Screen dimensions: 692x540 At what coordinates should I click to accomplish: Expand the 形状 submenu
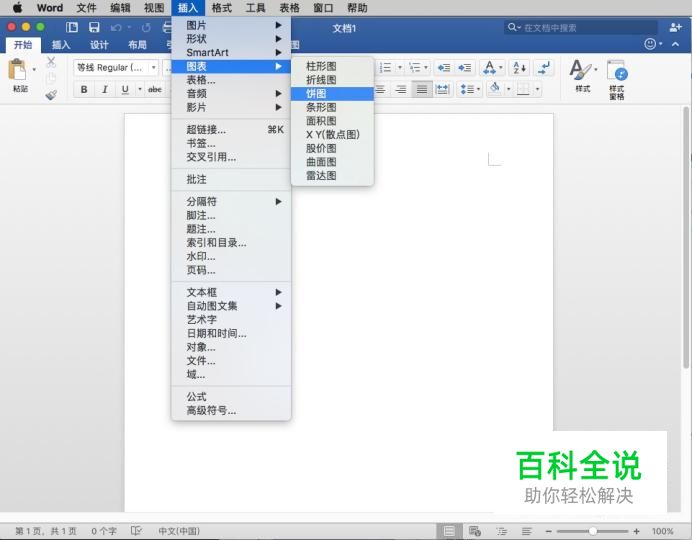[x=231, y=39]
